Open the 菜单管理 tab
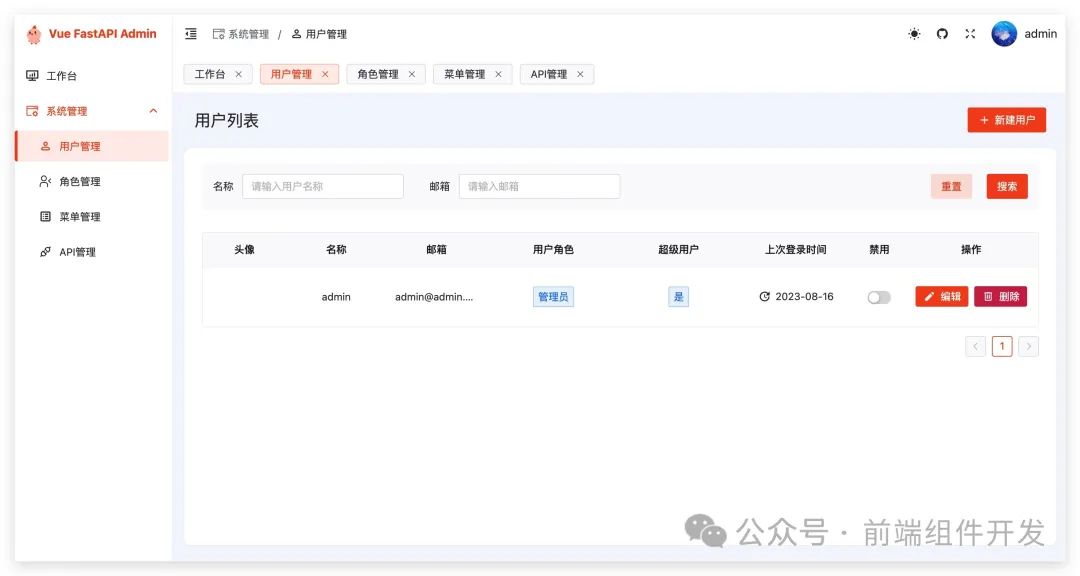This screenshot has width=1080, height=576. 463,73
